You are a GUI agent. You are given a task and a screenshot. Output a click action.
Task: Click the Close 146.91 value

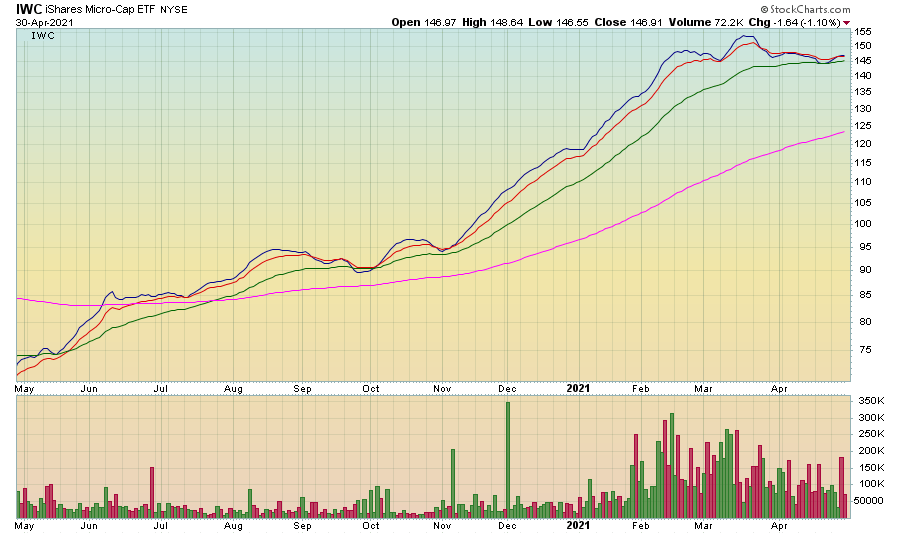[629, 22]
